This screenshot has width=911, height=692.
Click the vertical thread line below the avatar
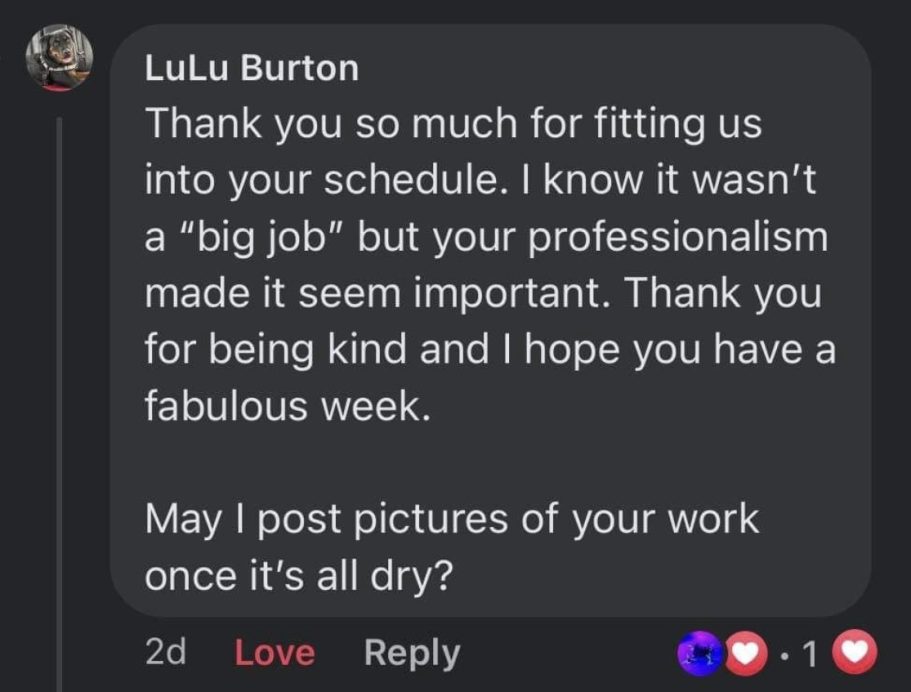59,400
